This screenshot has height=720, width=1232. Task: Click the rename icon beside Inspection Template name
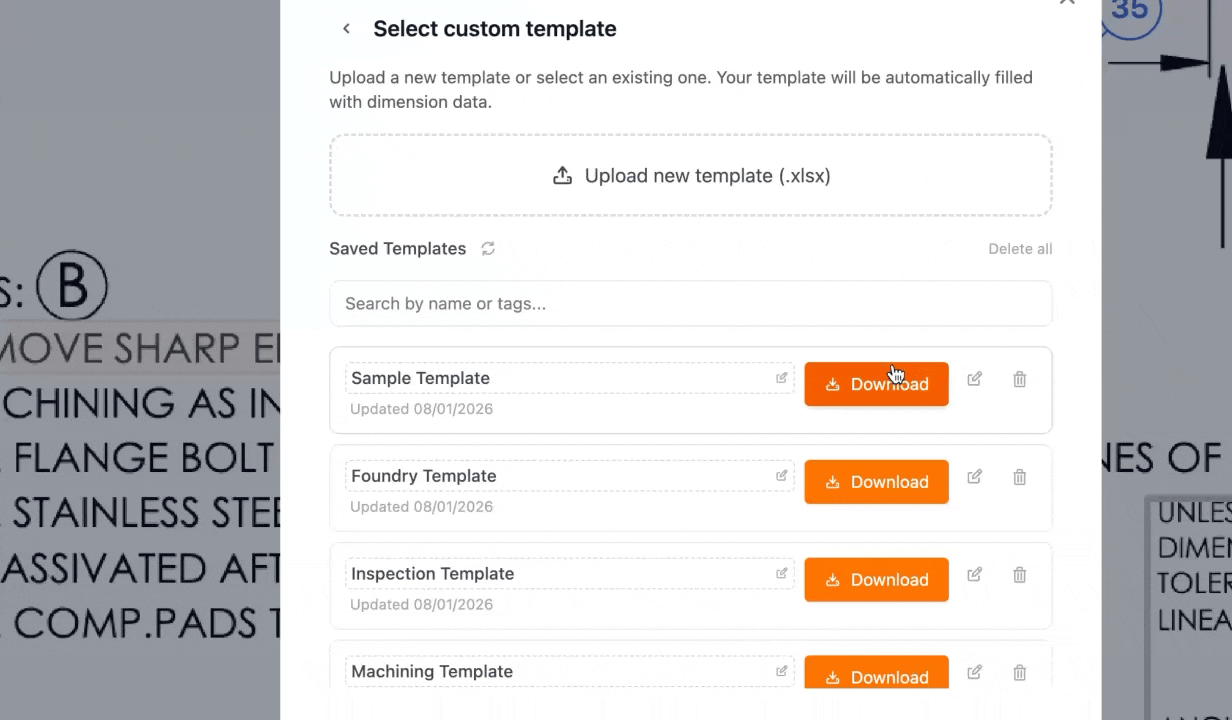pos(782,573)
